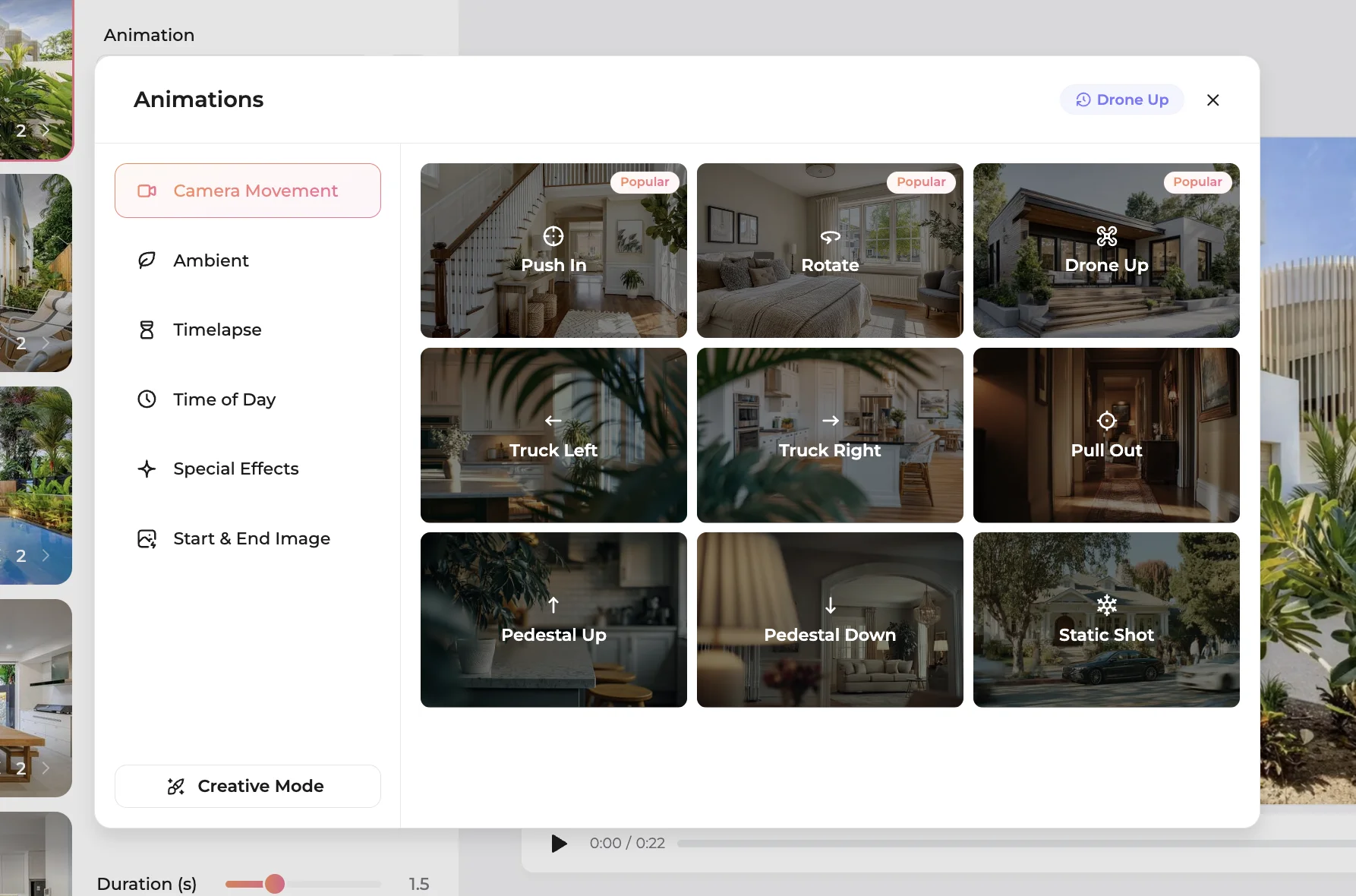Select the Static Shot animation
Viewport: 1356px width, 896px height.
pos(1106,620)
